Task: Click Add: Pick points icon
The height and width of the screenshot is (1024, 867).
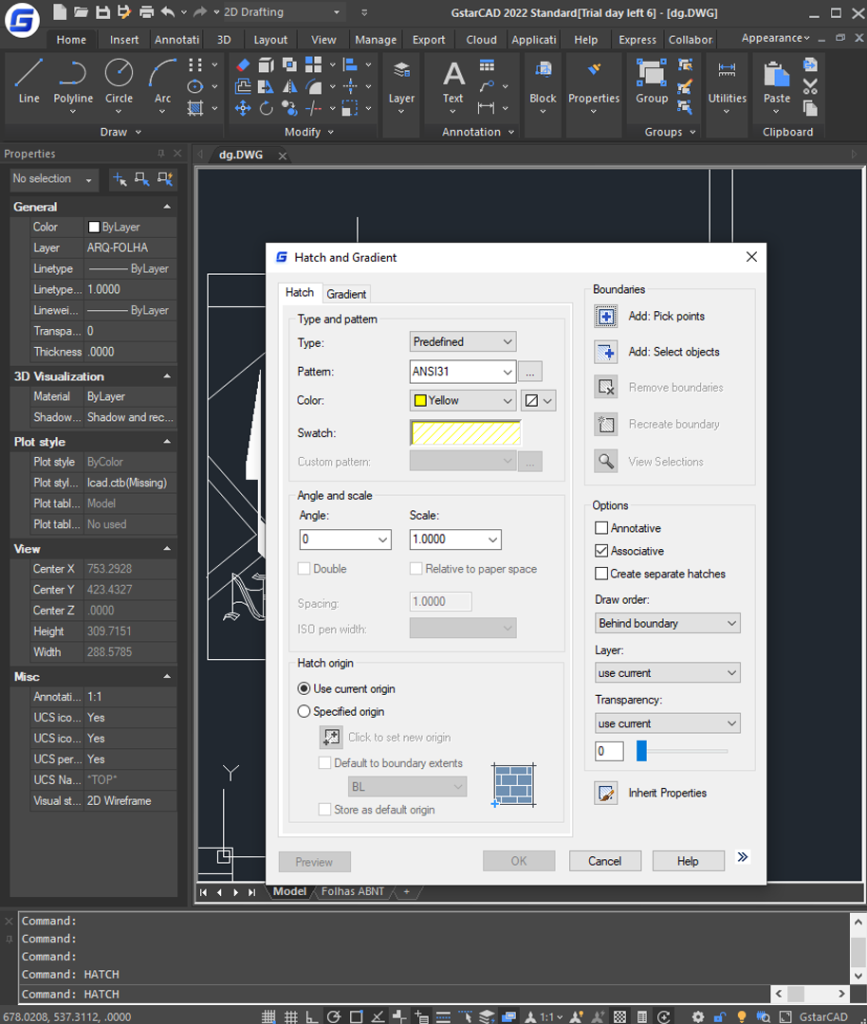Action: pyautogui.click(x=606, y=317)
